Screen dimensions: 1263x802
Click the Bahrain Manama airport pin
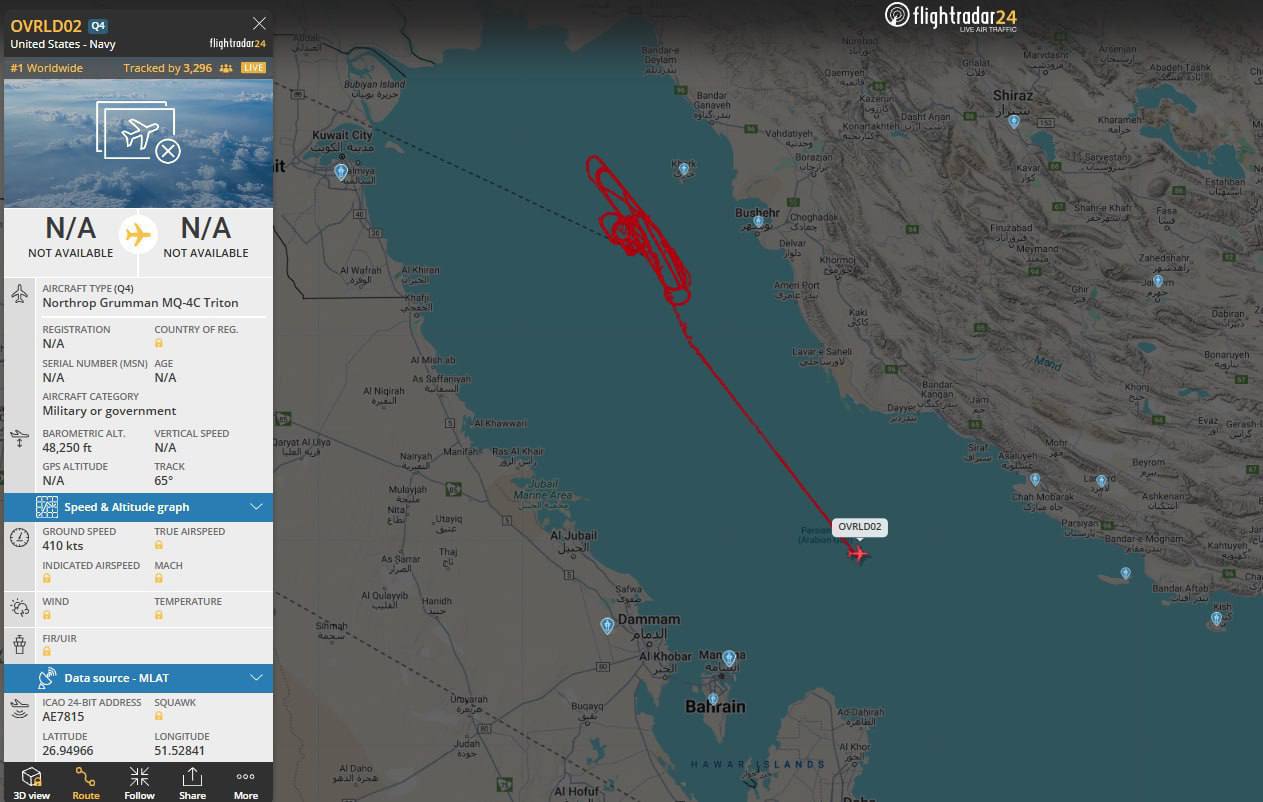[x=729, y=657]
